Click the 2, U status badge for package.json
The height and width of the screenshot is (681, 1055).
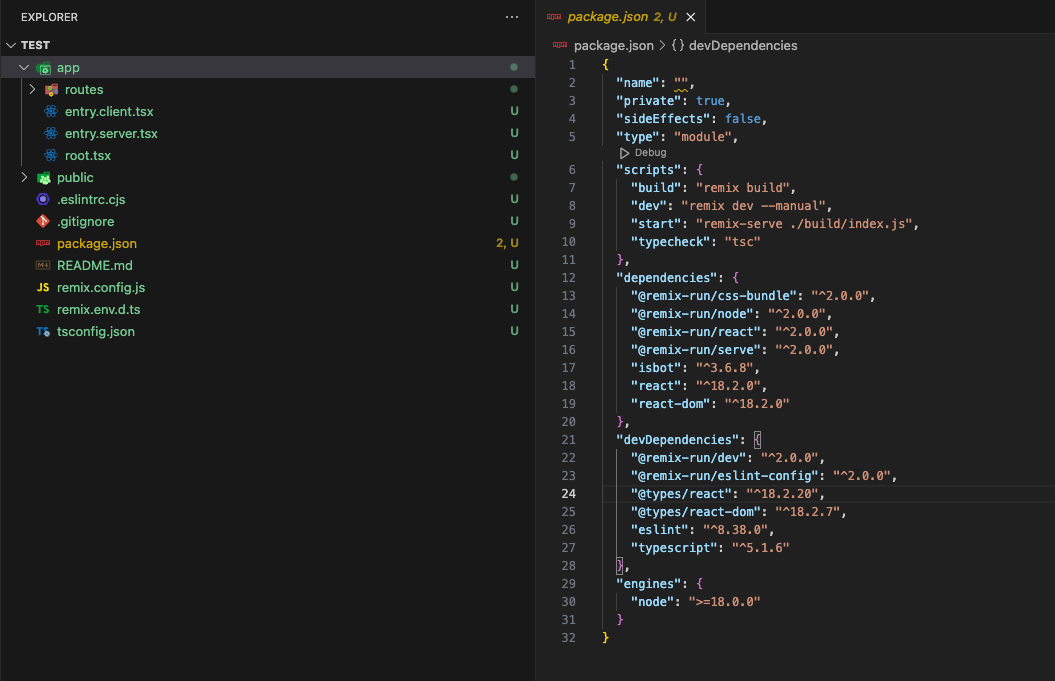[x=507, y=243]
